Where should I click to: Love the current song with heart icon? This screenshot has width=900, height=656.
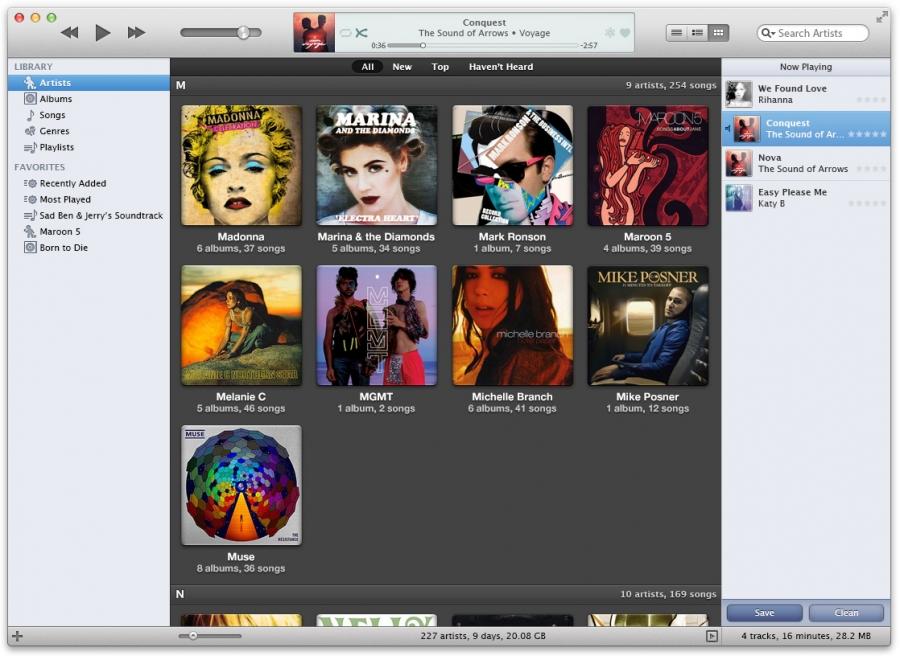pos(625,33)
